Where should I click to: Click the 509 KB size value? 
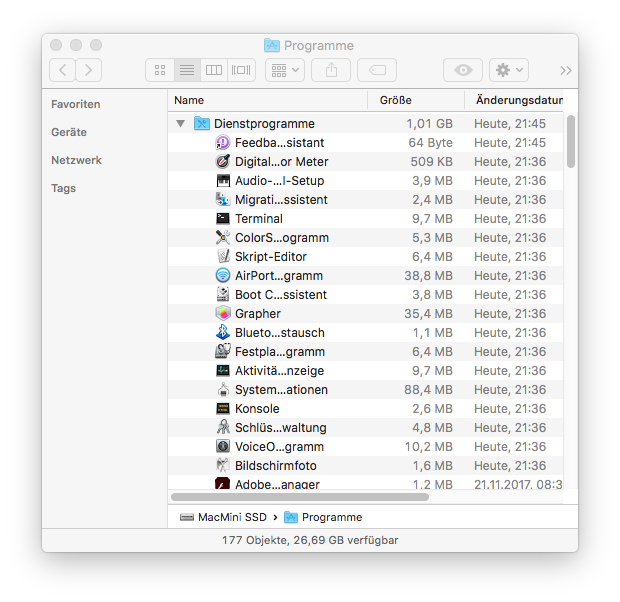(431, 161)
